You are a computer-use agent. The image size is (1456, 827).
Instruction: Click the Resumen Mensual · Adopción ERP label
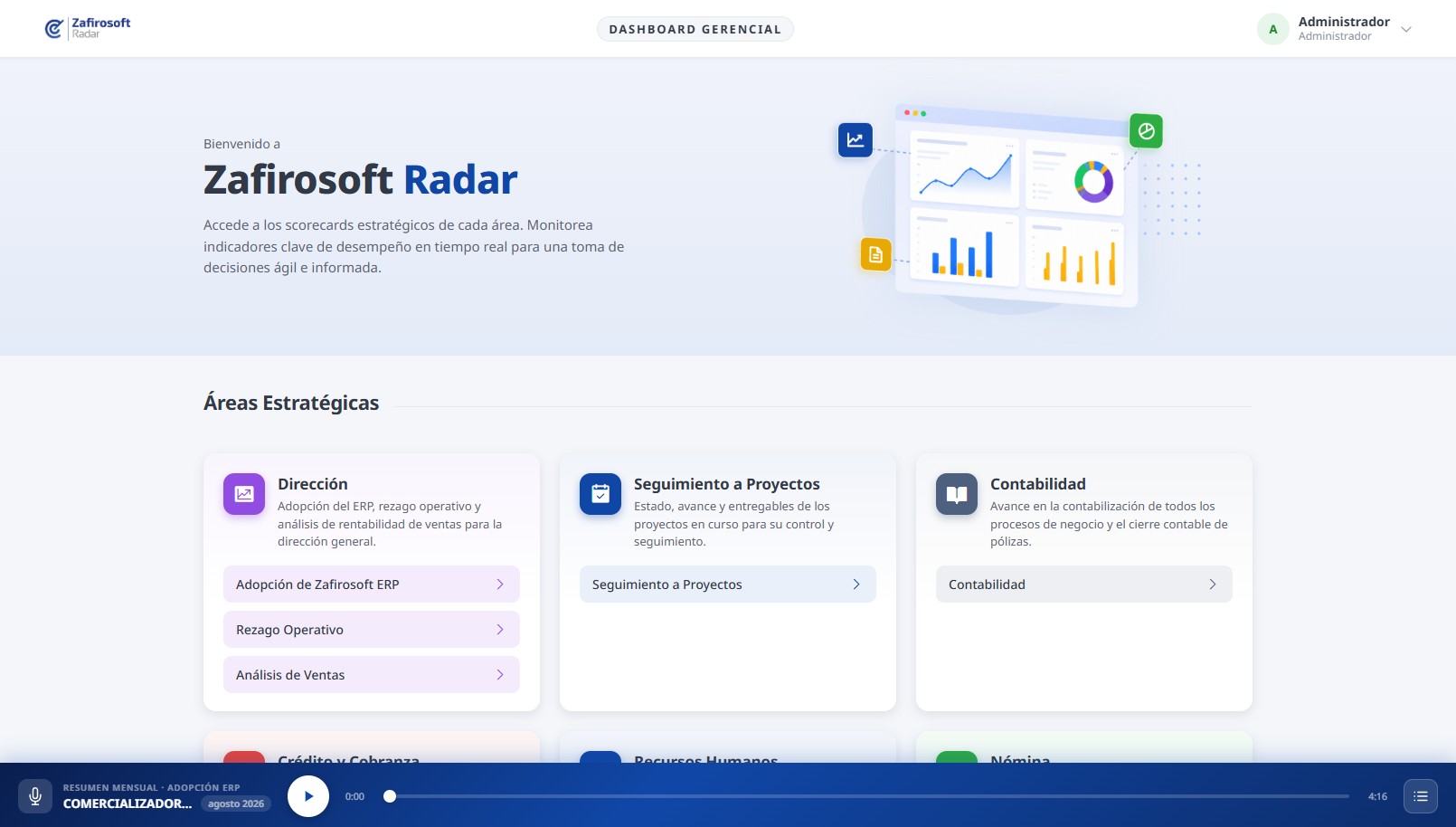(x=152, y=788)
